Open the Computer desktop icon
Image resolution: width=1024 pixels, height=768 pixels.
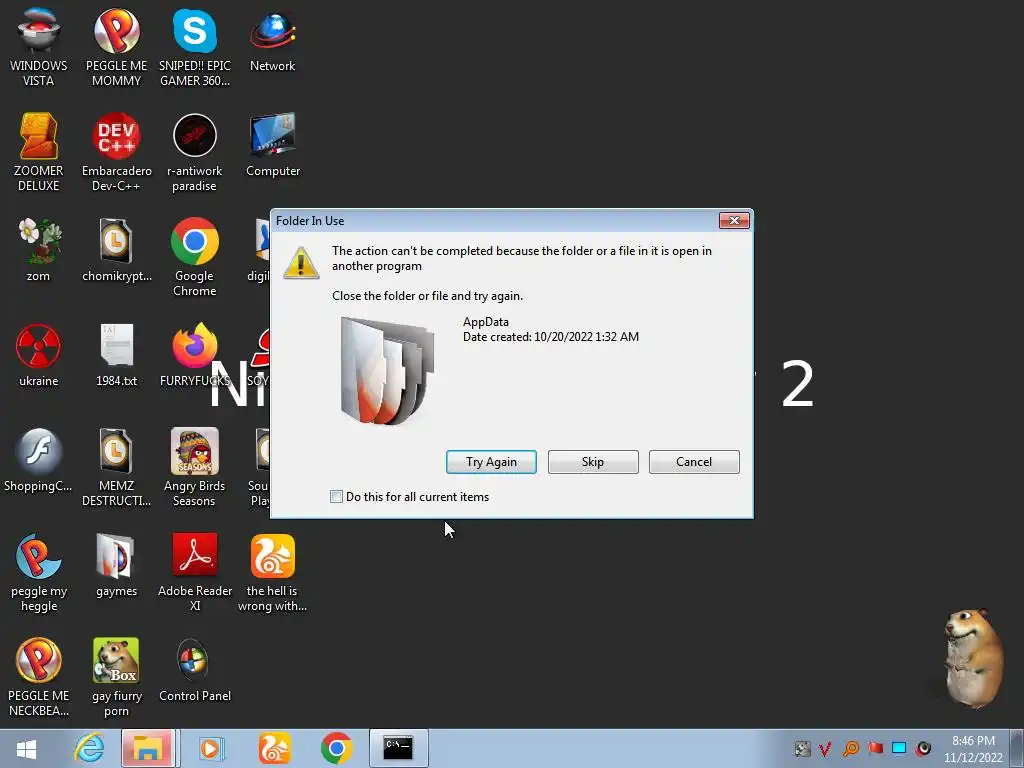tap(273, 145)
